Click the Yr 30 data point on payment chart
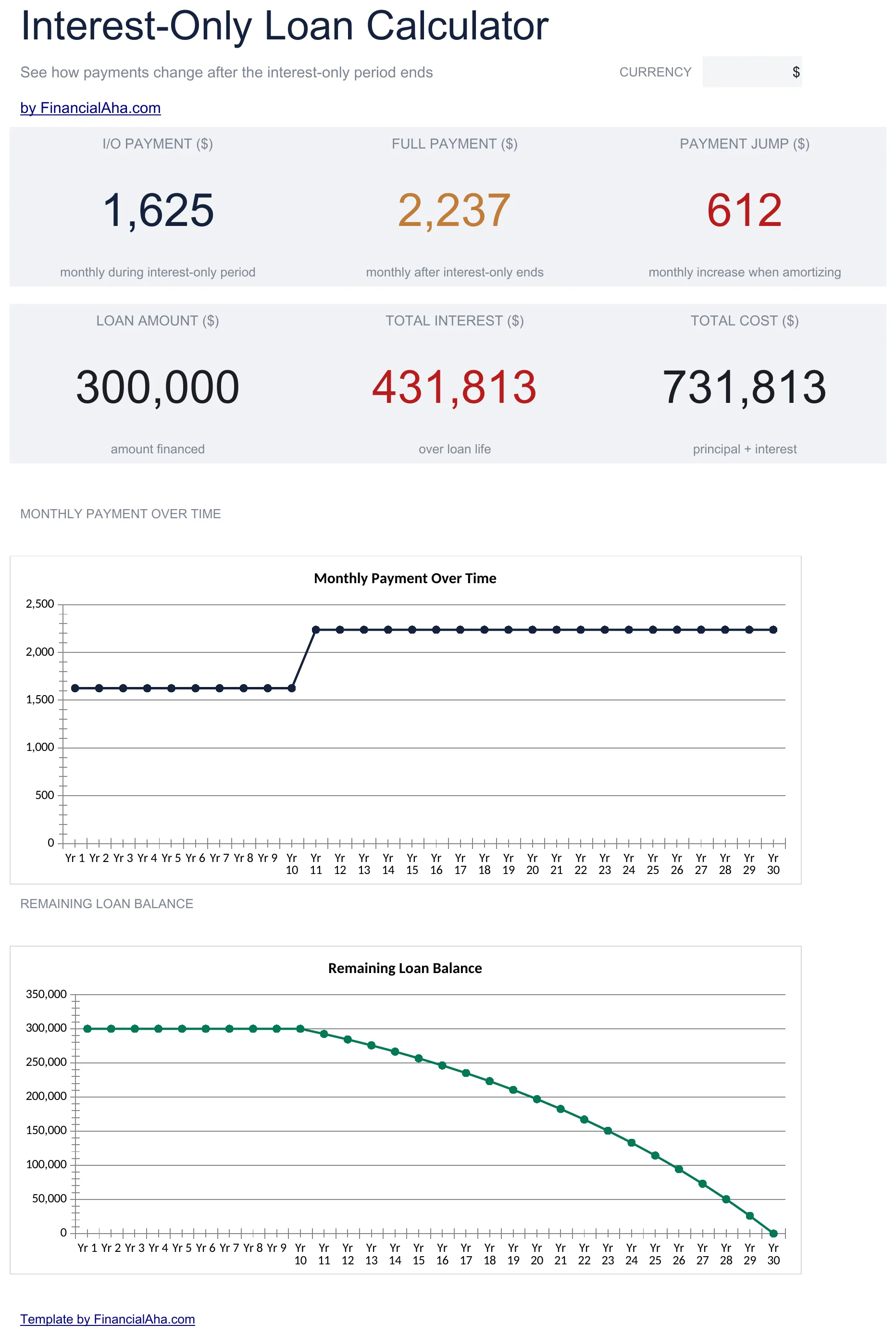This screenshot has height=1336, width=896. click(773, 630)
